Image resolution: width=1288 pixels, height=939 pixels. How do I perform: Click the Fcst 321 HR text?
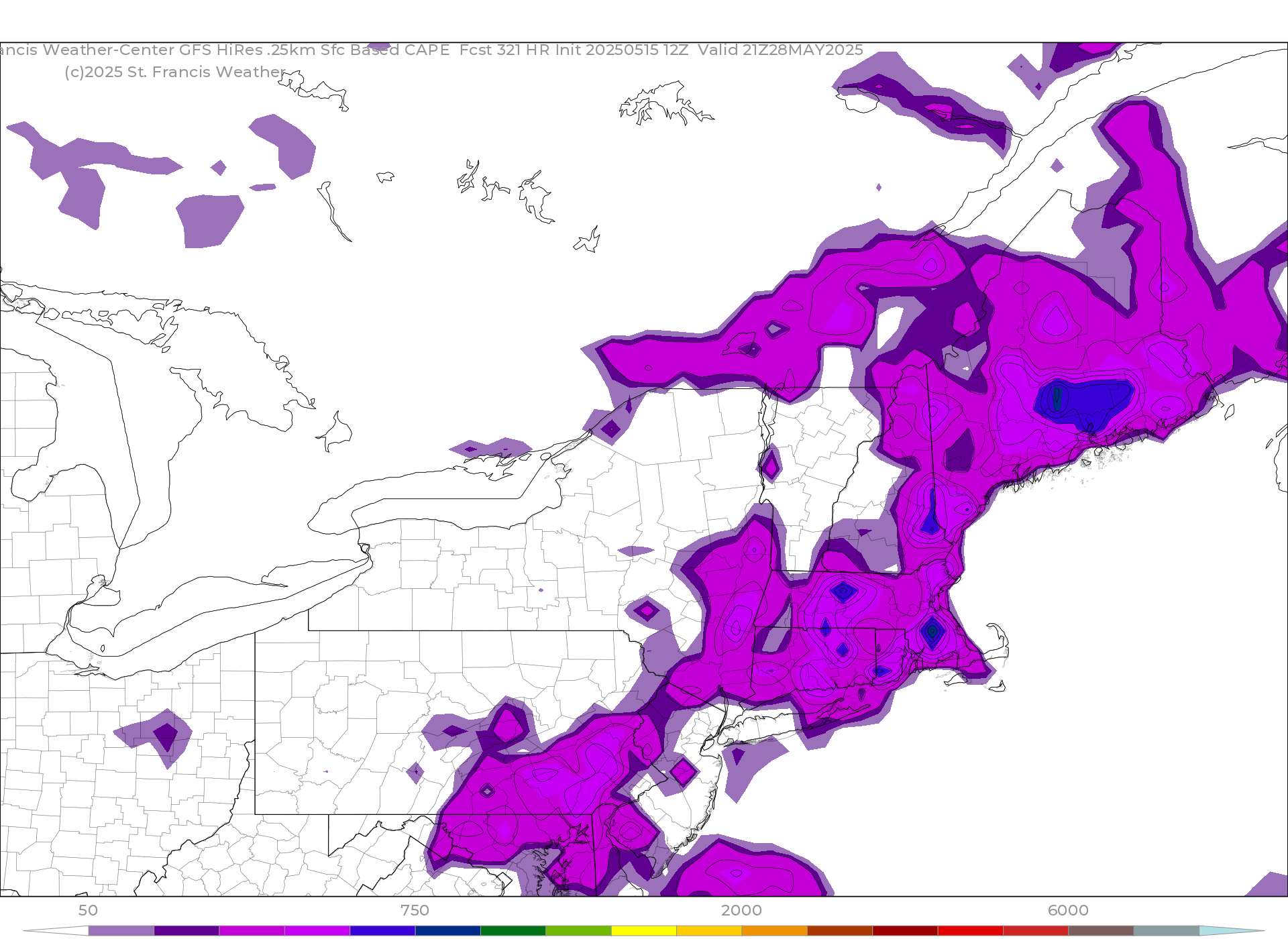pyautogui.click(x=504, y=50)
